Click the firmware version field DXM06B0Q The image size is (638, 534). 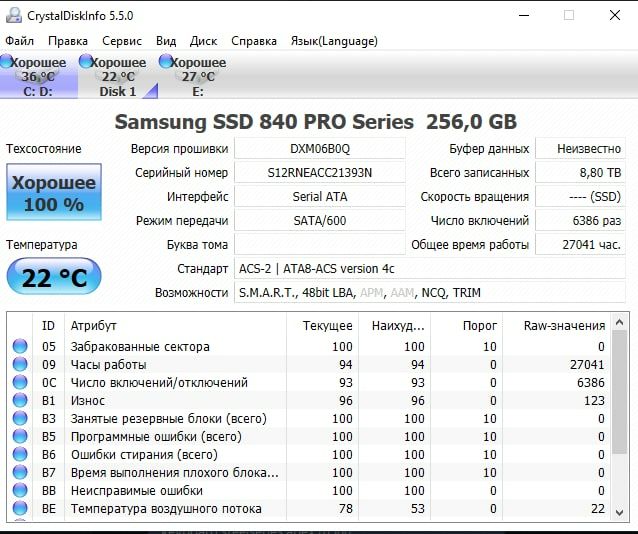coord(320,149)
